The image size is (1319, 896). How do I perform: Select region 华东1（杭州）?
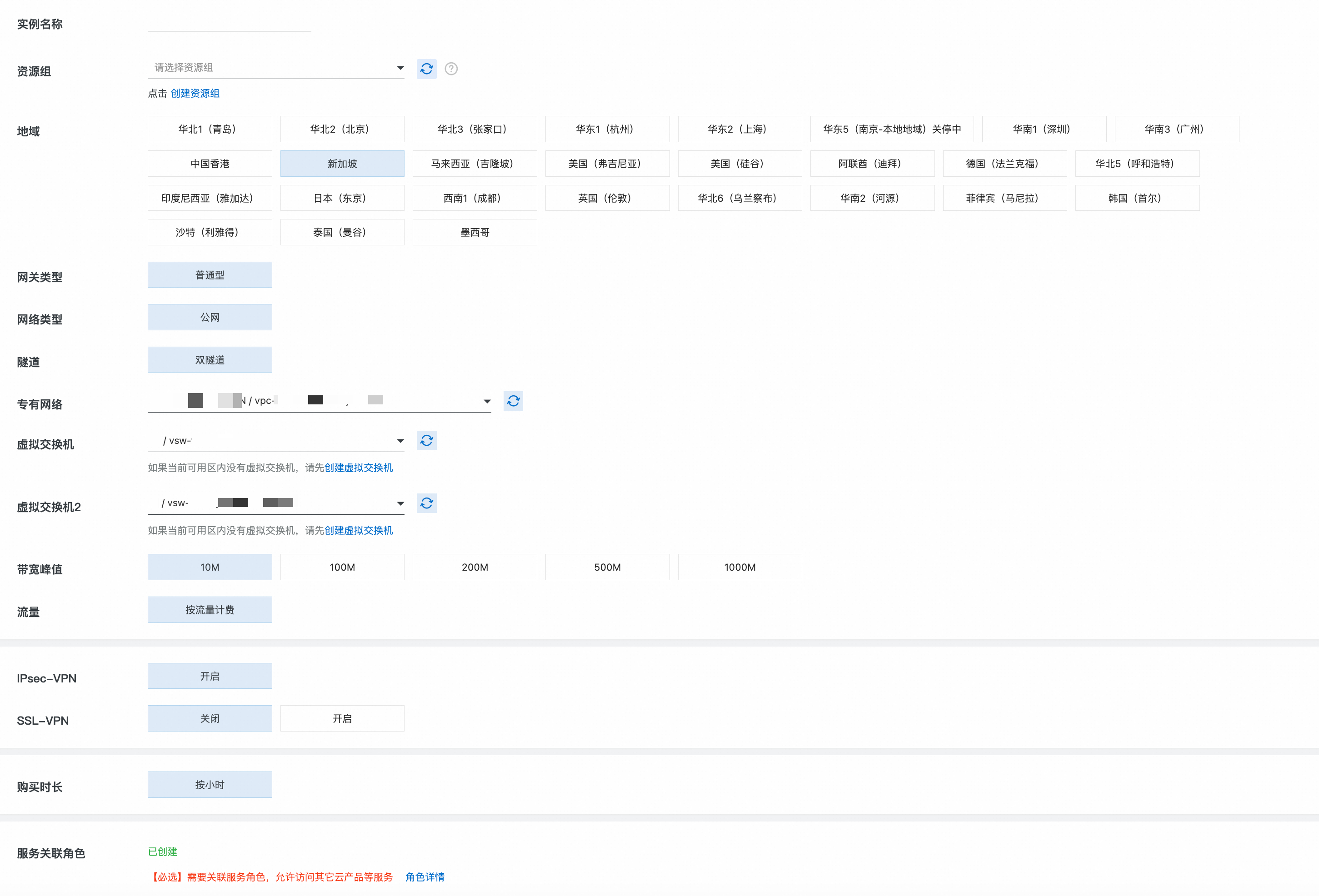pos(607,129)
